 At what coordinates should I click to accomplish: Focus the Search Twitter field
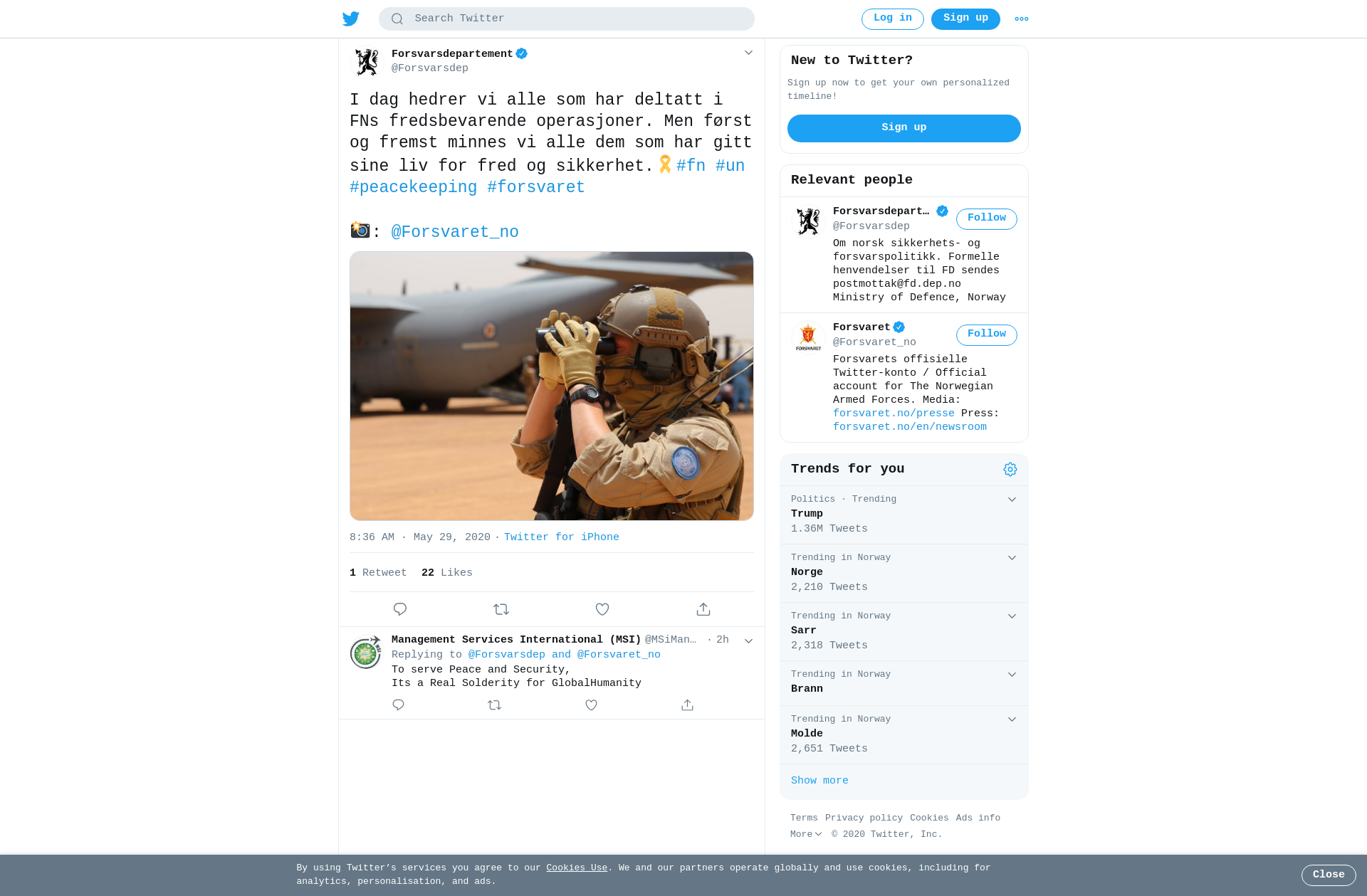pos(567,19)
